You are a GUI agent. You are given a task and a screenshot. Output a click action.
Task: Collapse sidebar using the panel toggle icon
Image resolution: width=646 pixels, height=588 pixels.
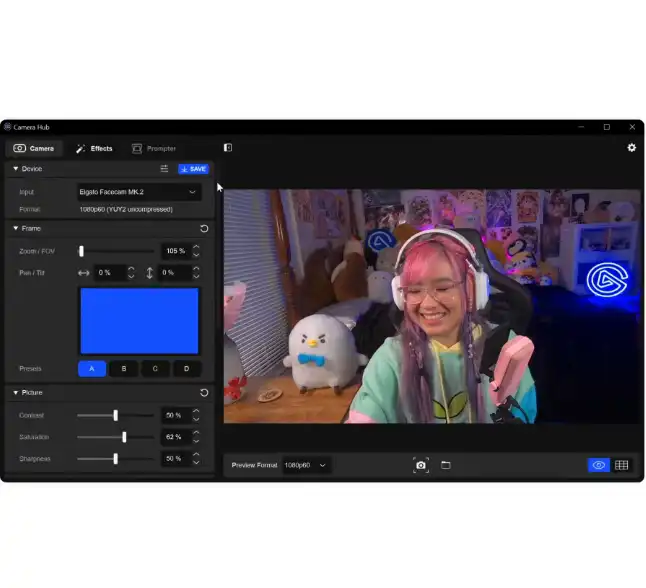coord(228,148)
